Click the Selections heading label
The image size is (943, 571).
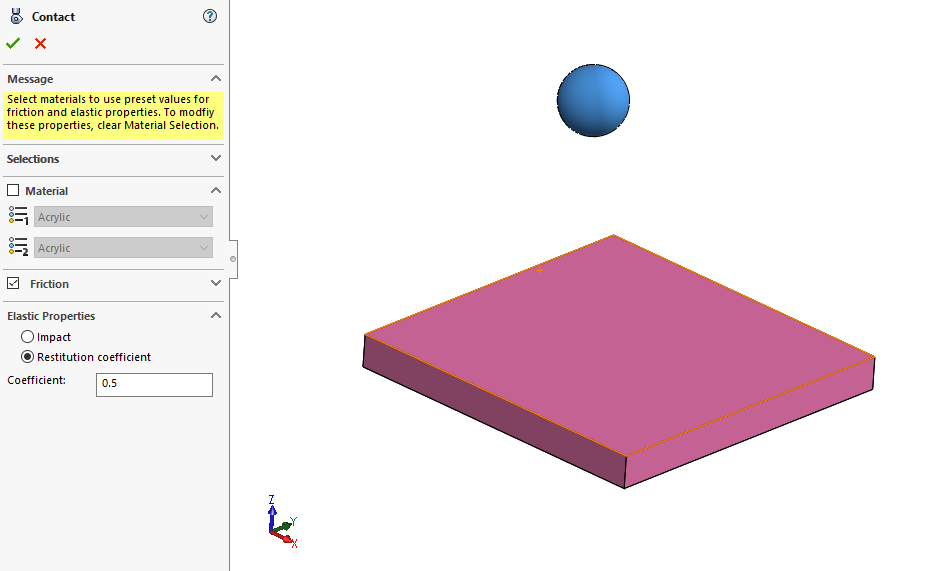(33, 159)
